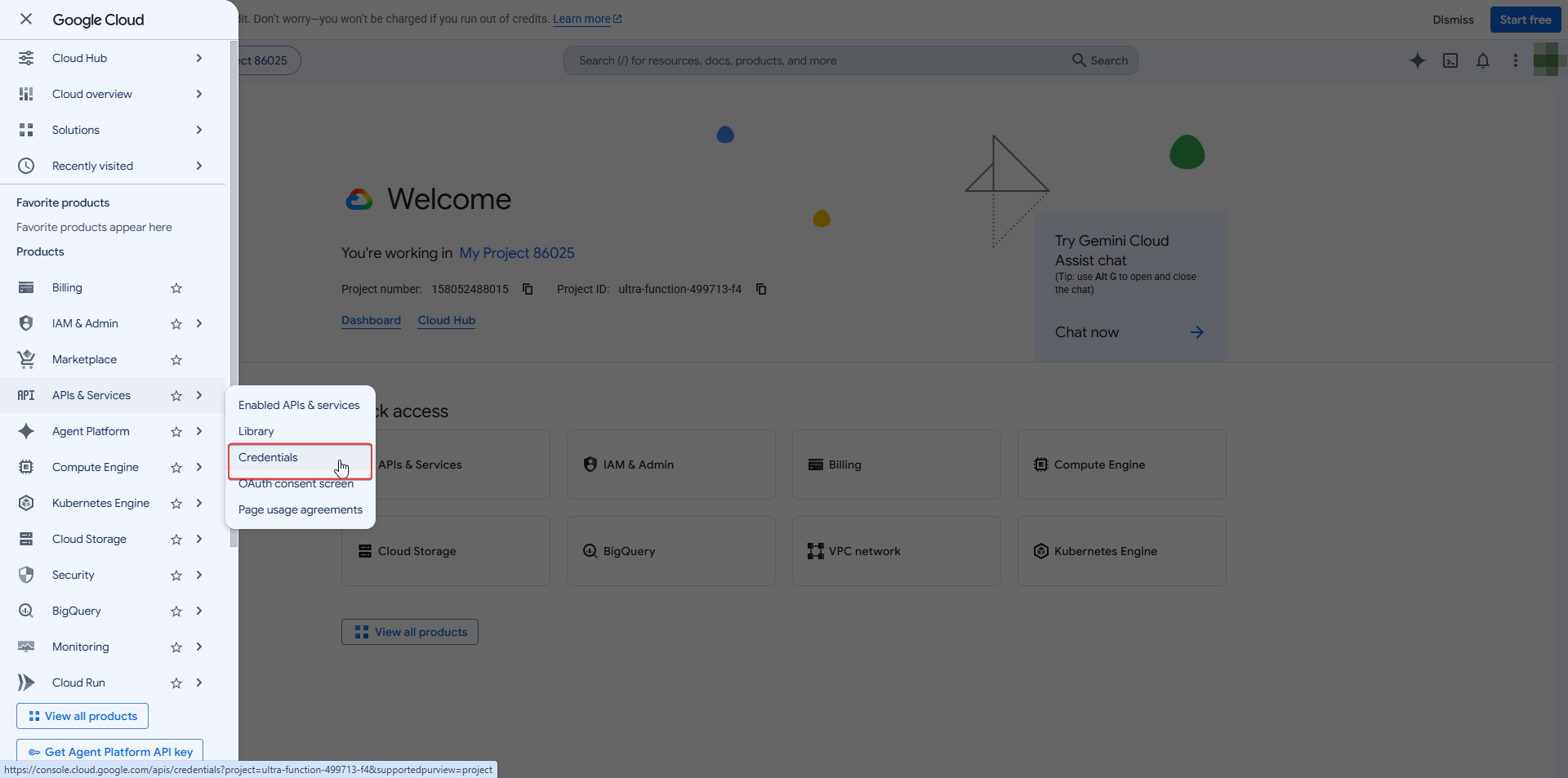Expand the Cloud overview submenu chevron
This screenshot has width=1568, height=778.
(199, 94)
